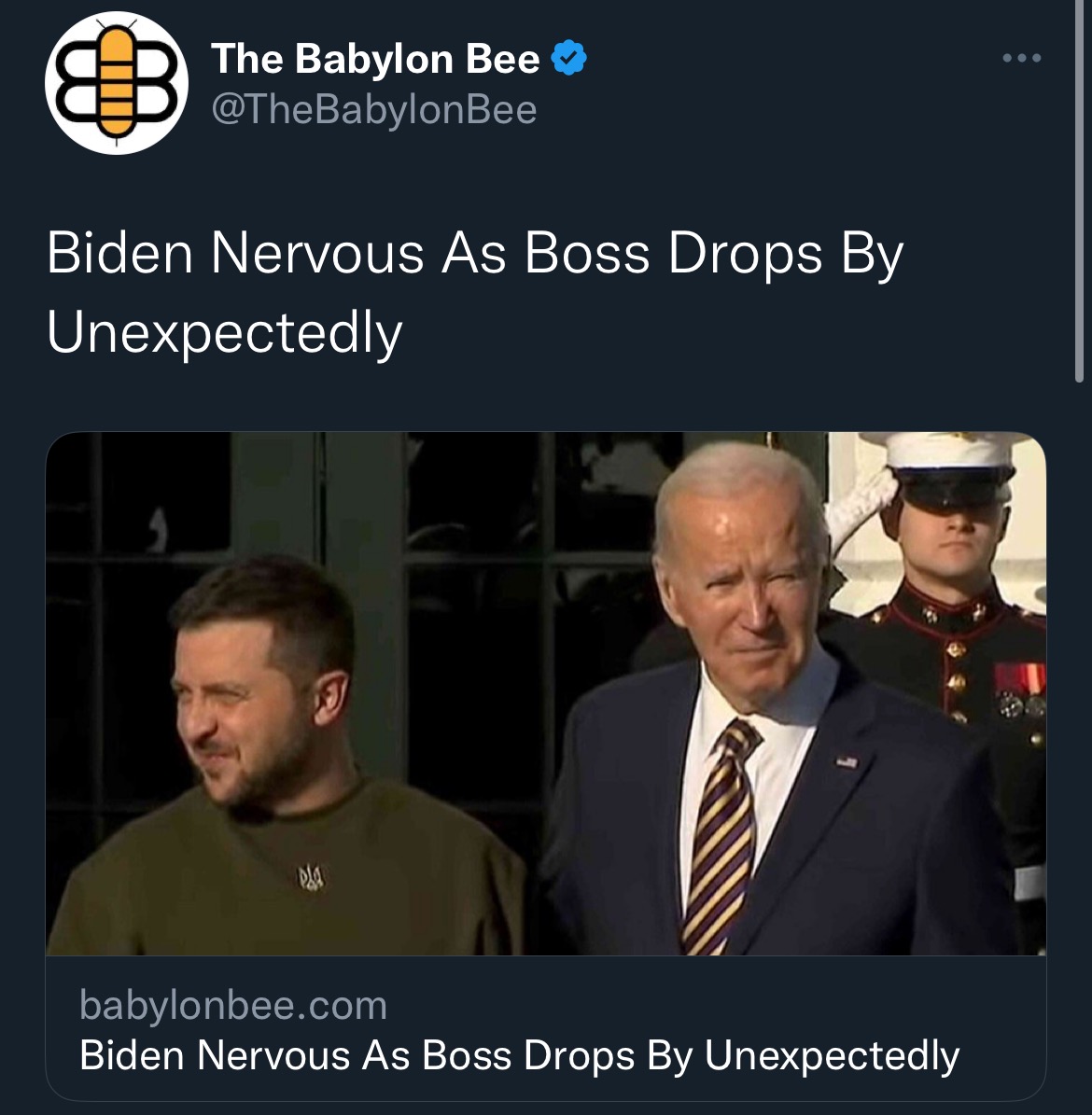Click the bee logo inside the avatar
Image resolution: width=1092 pixels, height=1115 pixels.
coord(117,81)
